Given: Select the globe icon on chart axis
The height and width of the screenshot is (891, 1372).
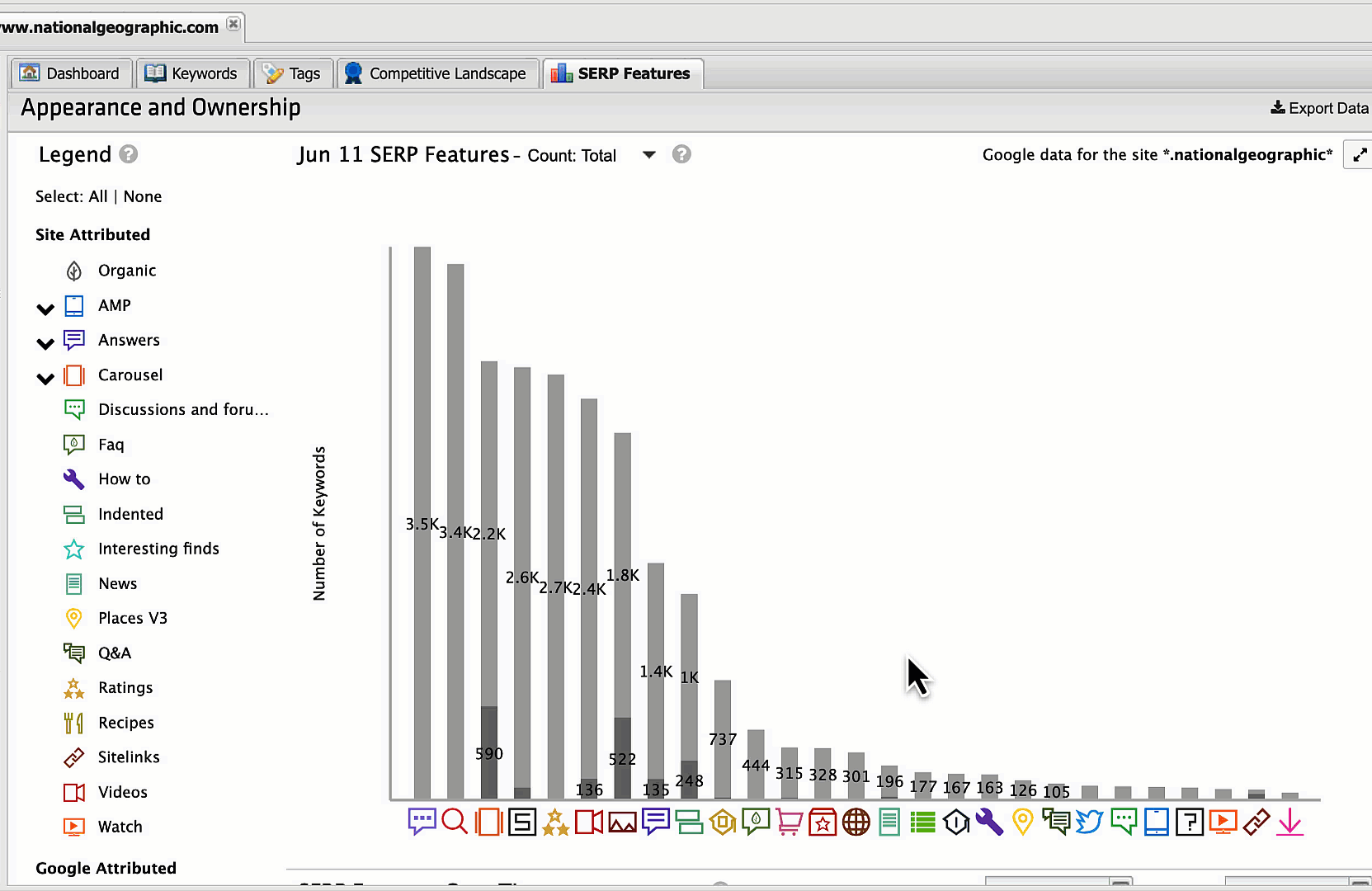Looking at the screenshot, I should point(856,822).
